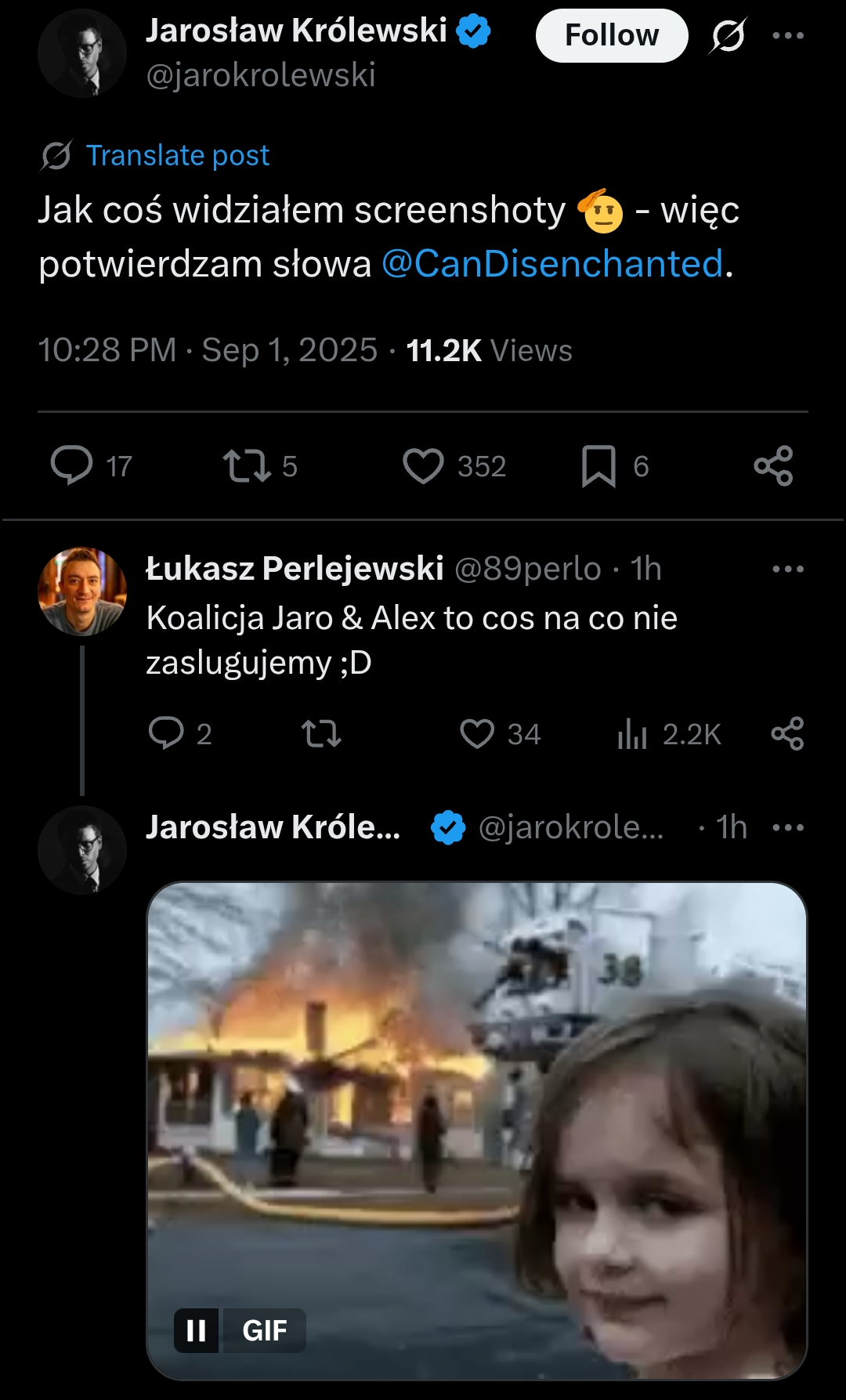Open more options on Łukasz's reply
846x1400 pixels.
788,569
